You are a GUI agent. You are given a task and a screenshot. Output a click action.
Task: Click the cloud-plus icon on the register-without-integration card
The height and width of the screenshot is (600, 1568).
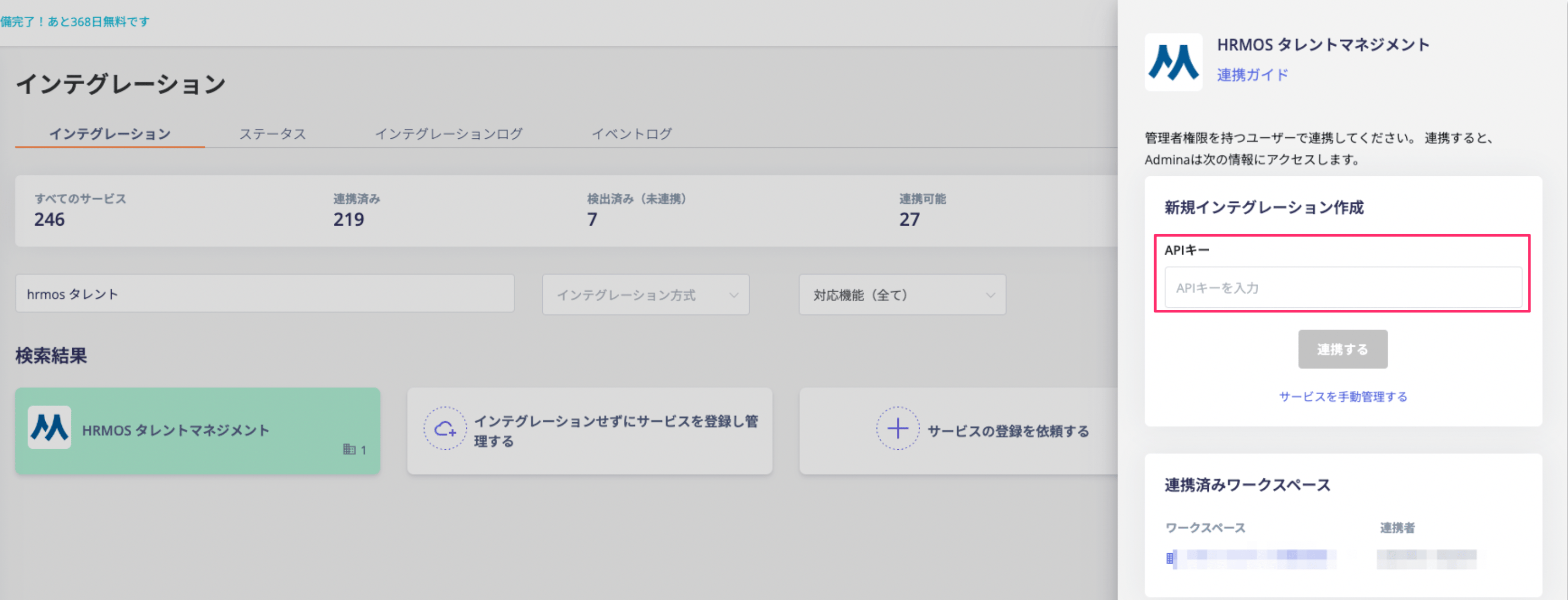coord(445,428)
